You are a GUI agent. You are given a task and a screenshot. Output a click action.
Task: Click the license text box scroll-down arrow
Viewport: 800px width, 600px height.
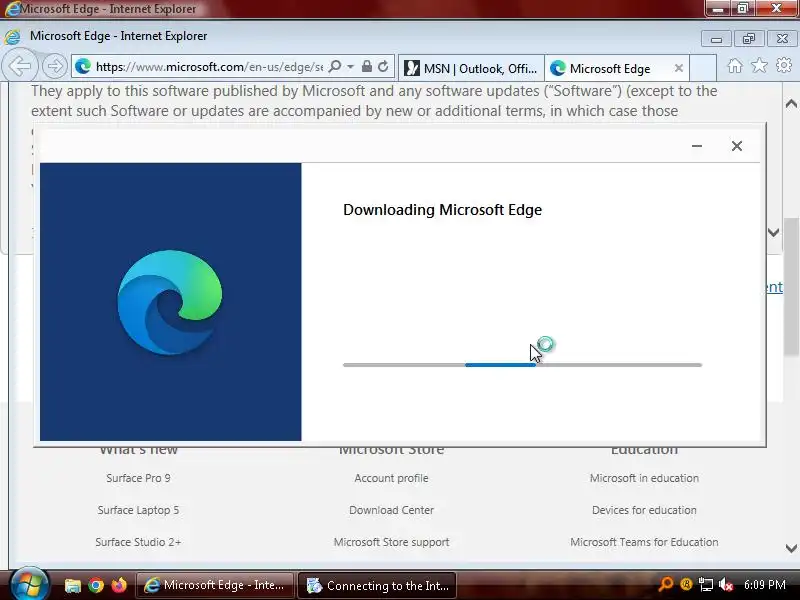[x=773, y=233]
